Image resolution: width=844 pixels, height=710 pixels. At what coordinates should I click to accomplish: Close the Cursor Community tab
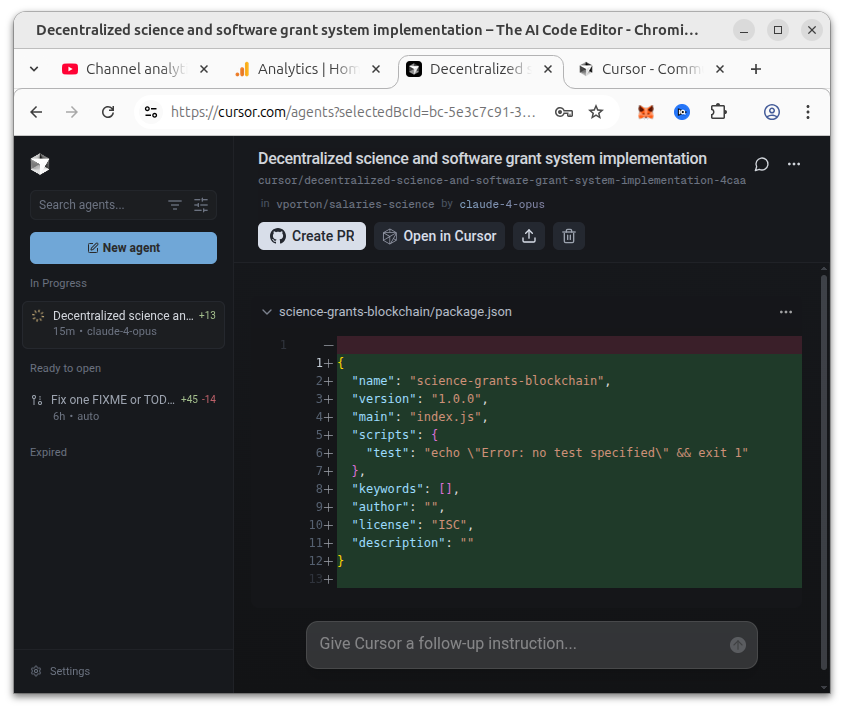tap(720, 69)
